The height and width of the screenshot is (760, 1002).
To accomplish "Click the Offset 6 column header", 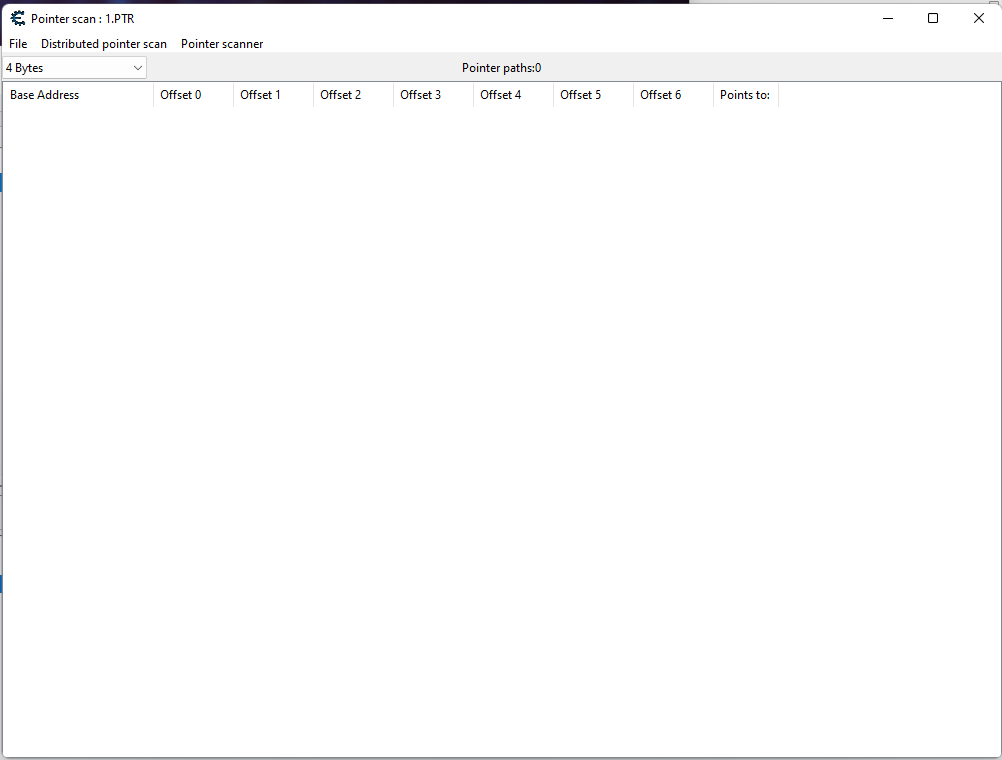I will coord(672,95).
